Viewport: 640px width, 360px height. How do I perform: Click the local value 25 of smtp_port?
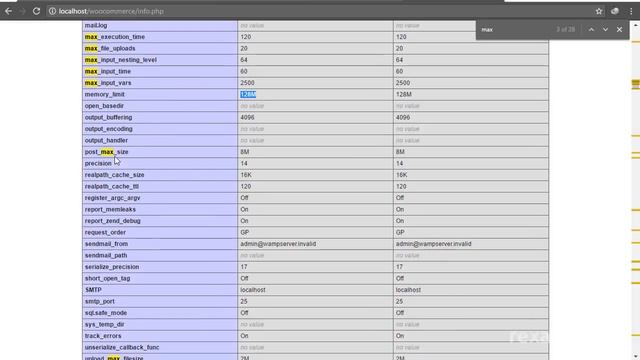click(244, 301)
